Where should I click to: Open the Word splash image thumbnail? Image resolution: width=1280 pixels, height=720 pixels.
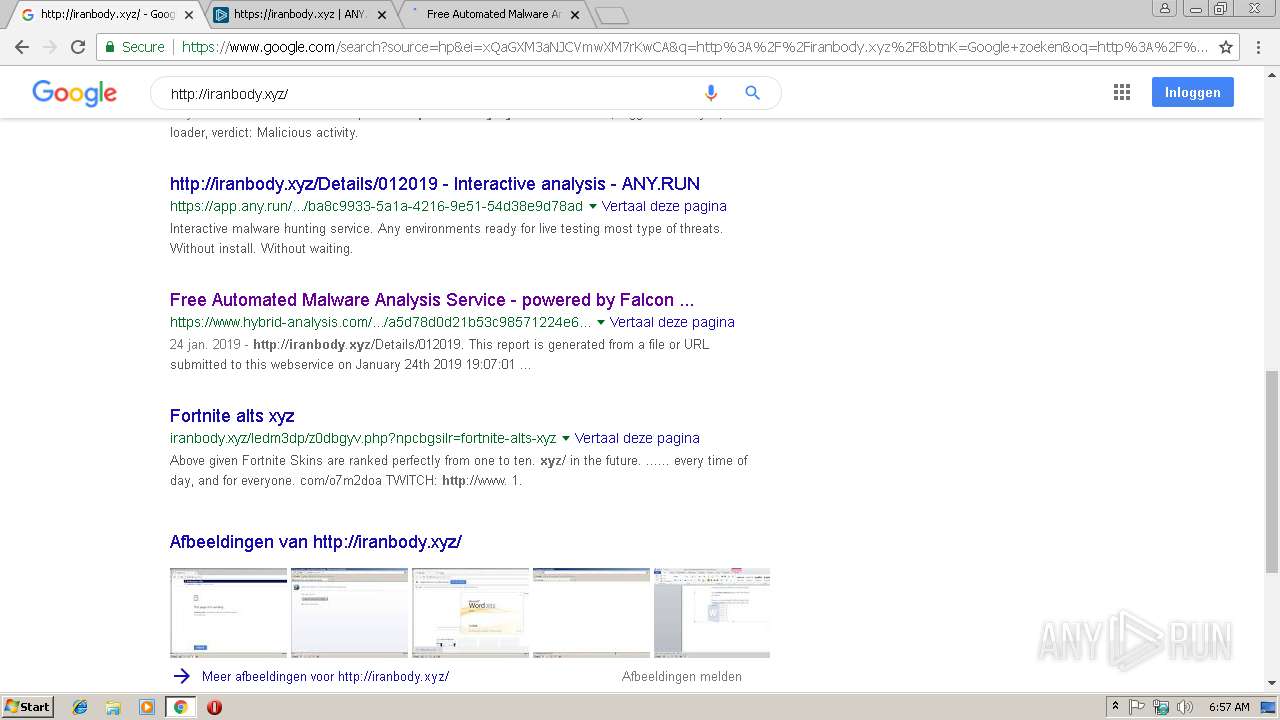470,613
